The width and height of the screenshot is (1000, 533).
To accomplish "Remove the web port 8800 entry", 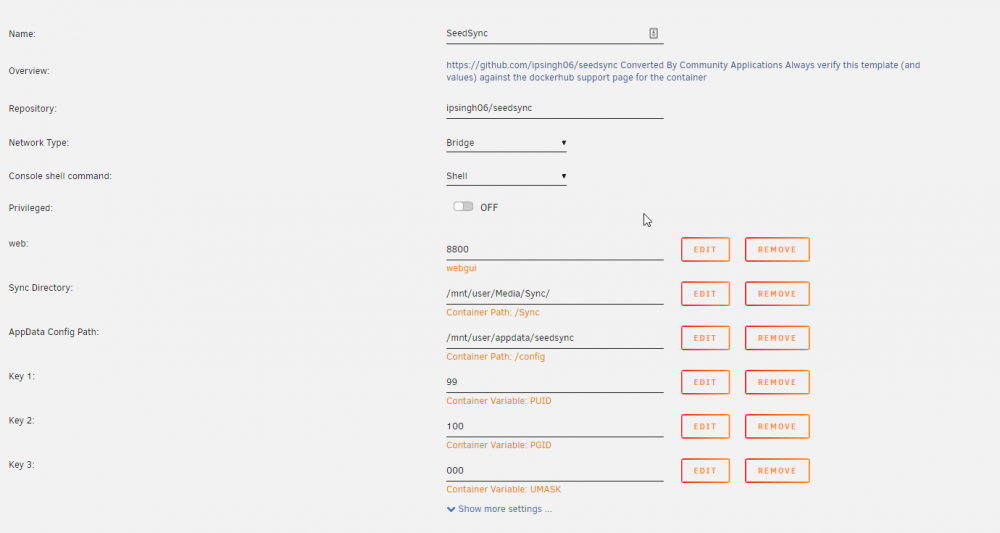I will click(x=777, y=249).
